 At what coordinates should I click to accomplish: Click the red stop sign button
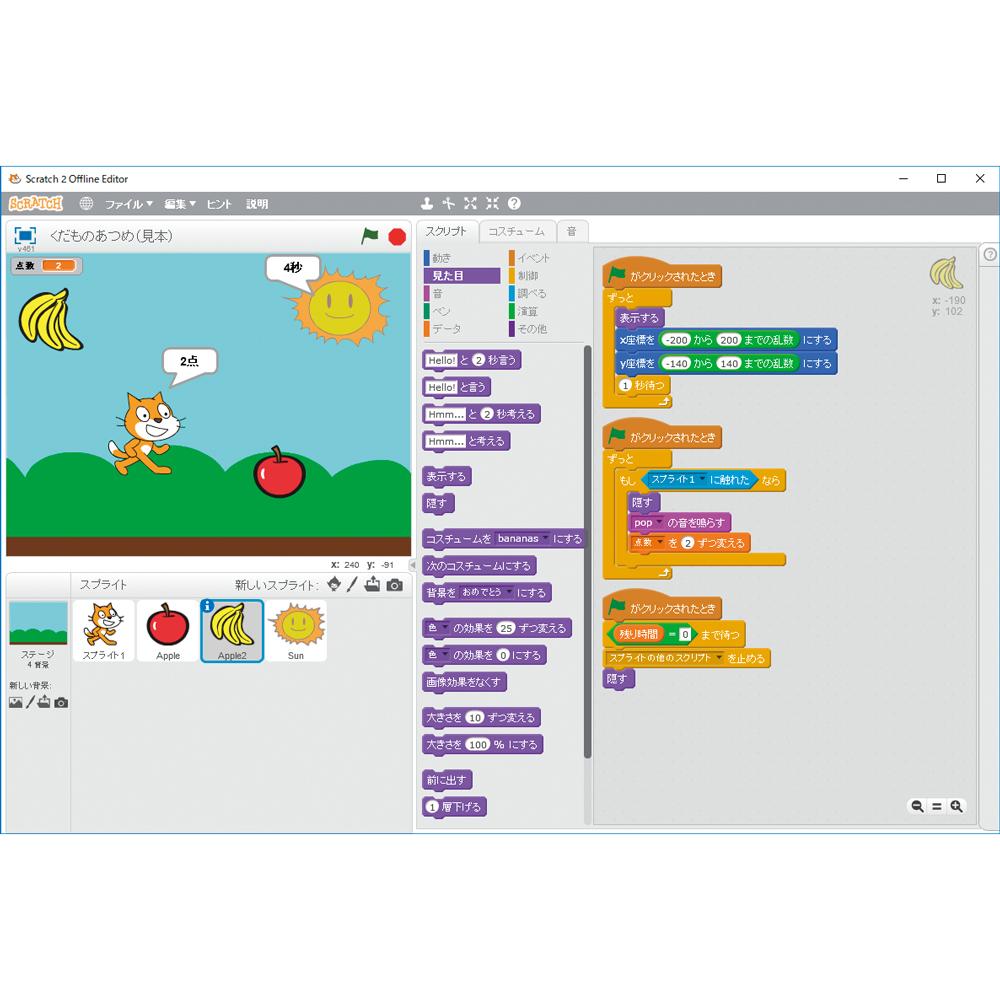(x=397, y=237)
